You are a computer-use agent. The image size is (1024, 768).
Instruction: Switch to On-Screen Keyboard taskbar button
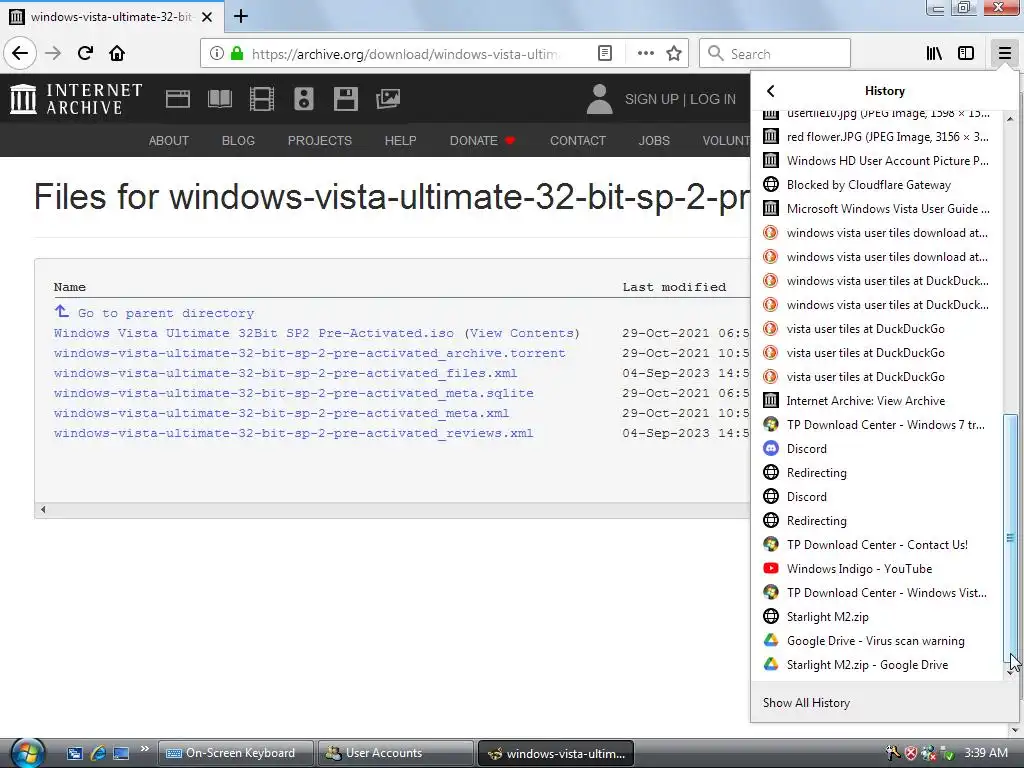pos(235,753)
